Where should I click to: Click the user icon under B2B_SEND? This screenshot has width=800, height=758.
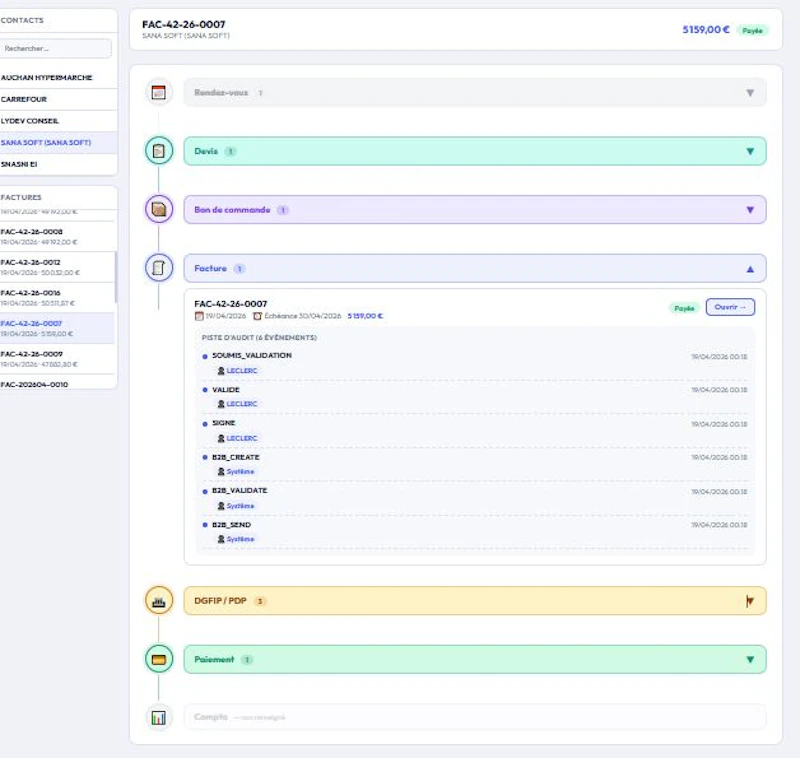point(221,539)
